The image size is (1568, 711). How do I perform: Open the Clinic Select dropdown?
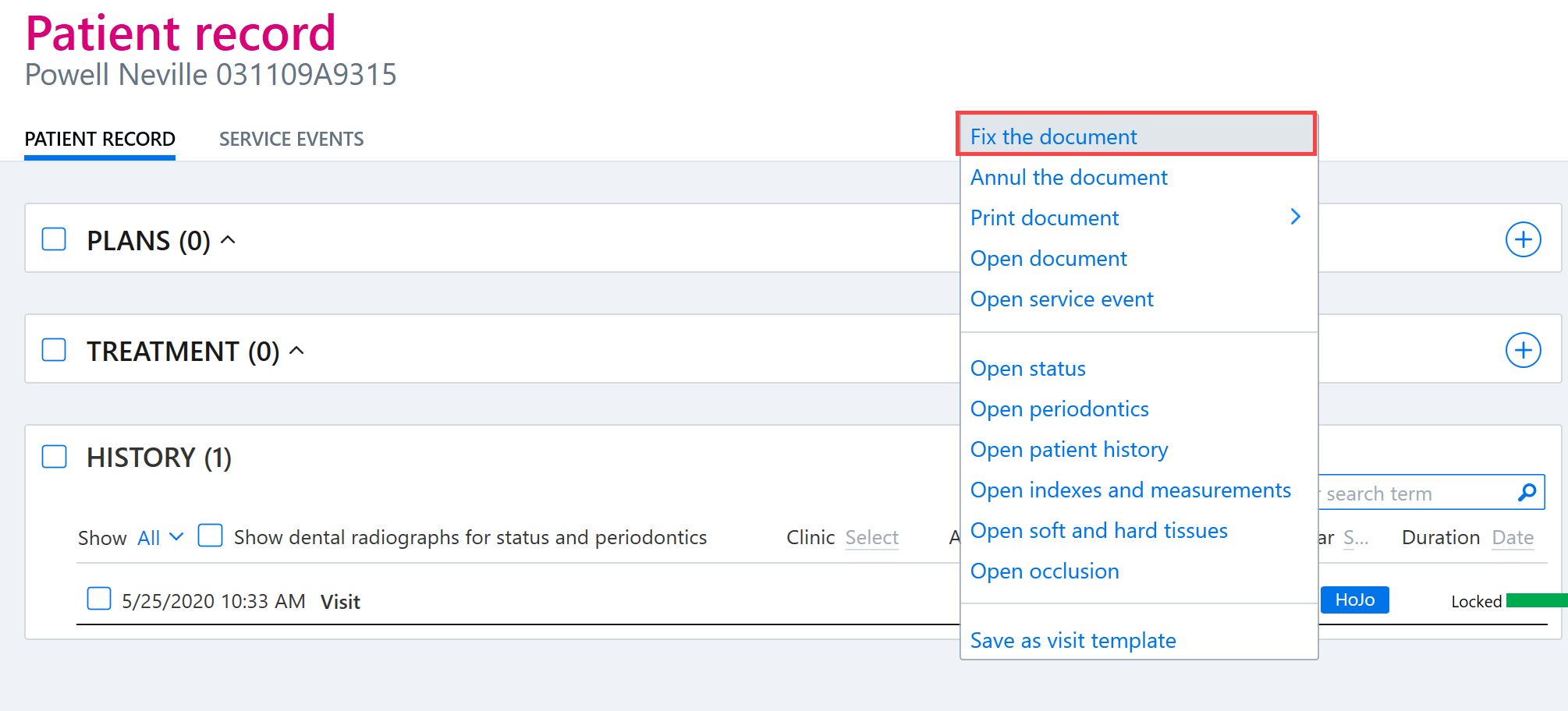click(871, 537)
